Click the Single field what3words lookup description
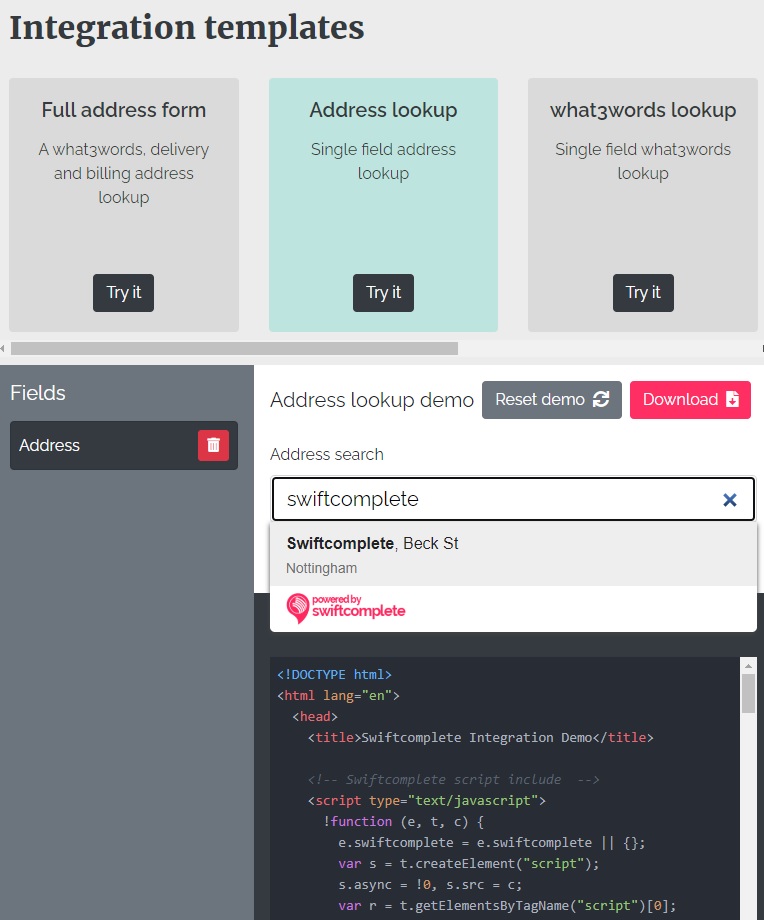The width and height of the screenshot is (764, 920). (x=643, y=161)
